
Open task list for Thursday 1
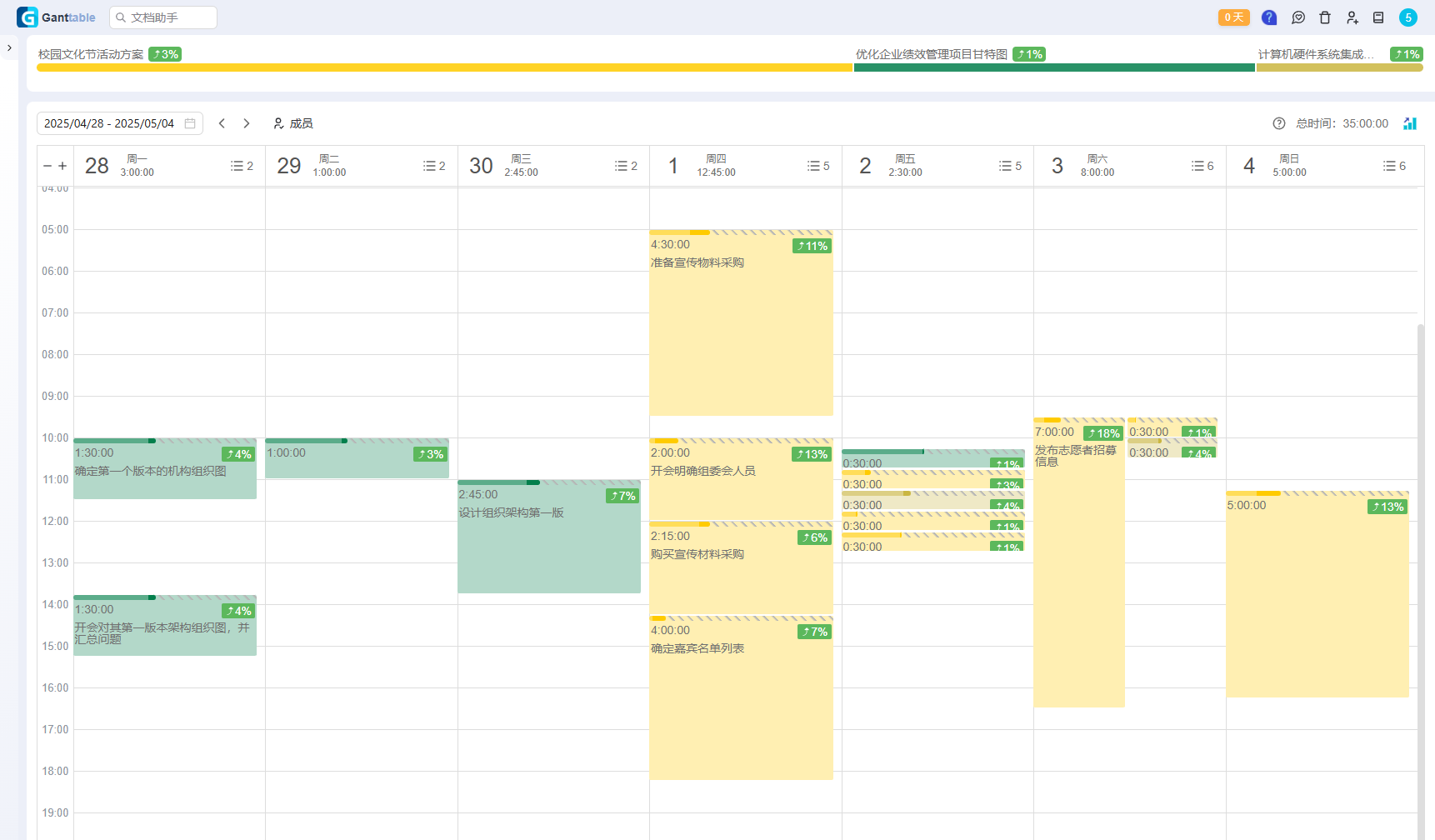point(818,166)
